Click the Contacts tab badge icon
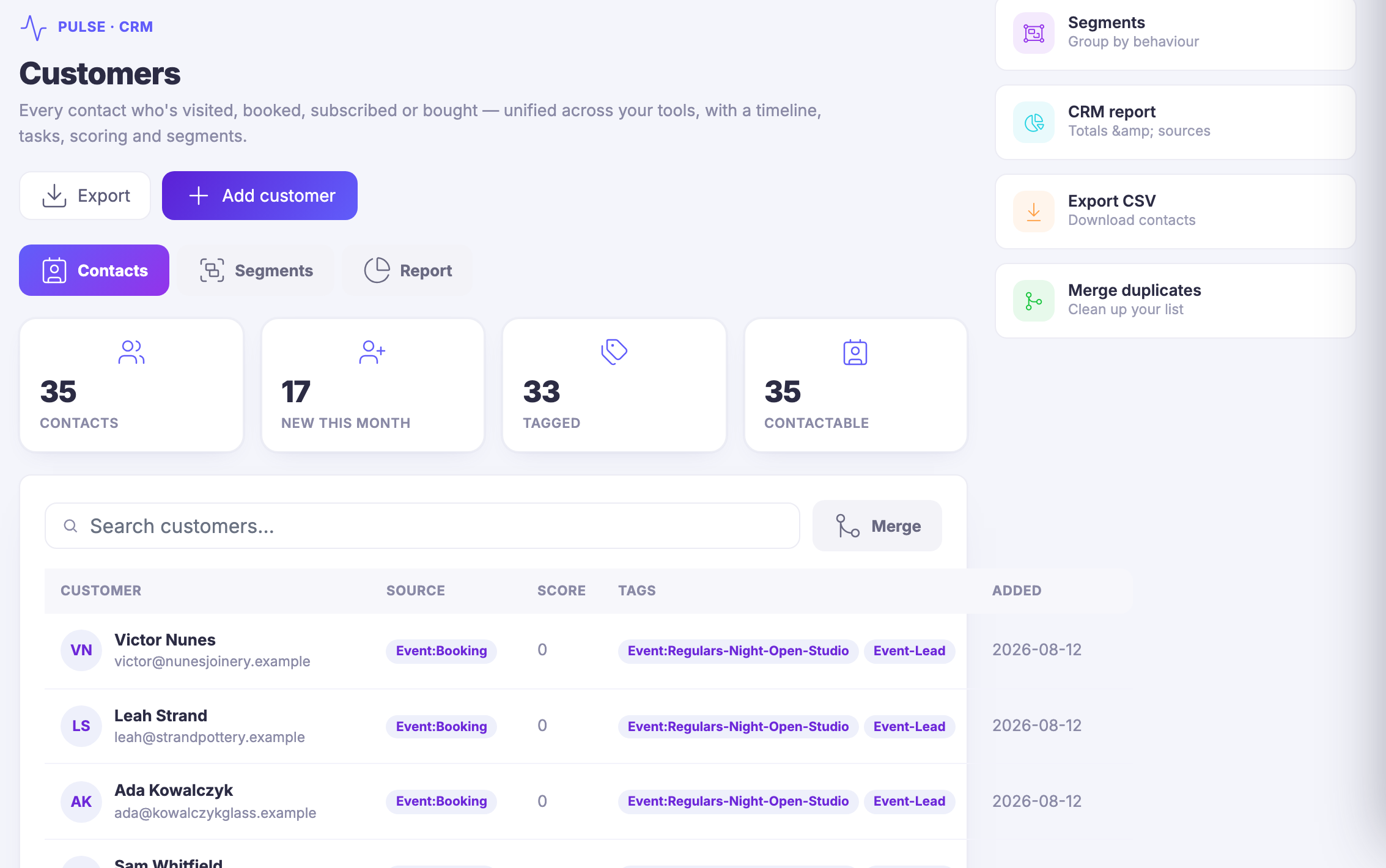Image resolution: width=1386 pixels, height=868 pixels. pos(54,270)
